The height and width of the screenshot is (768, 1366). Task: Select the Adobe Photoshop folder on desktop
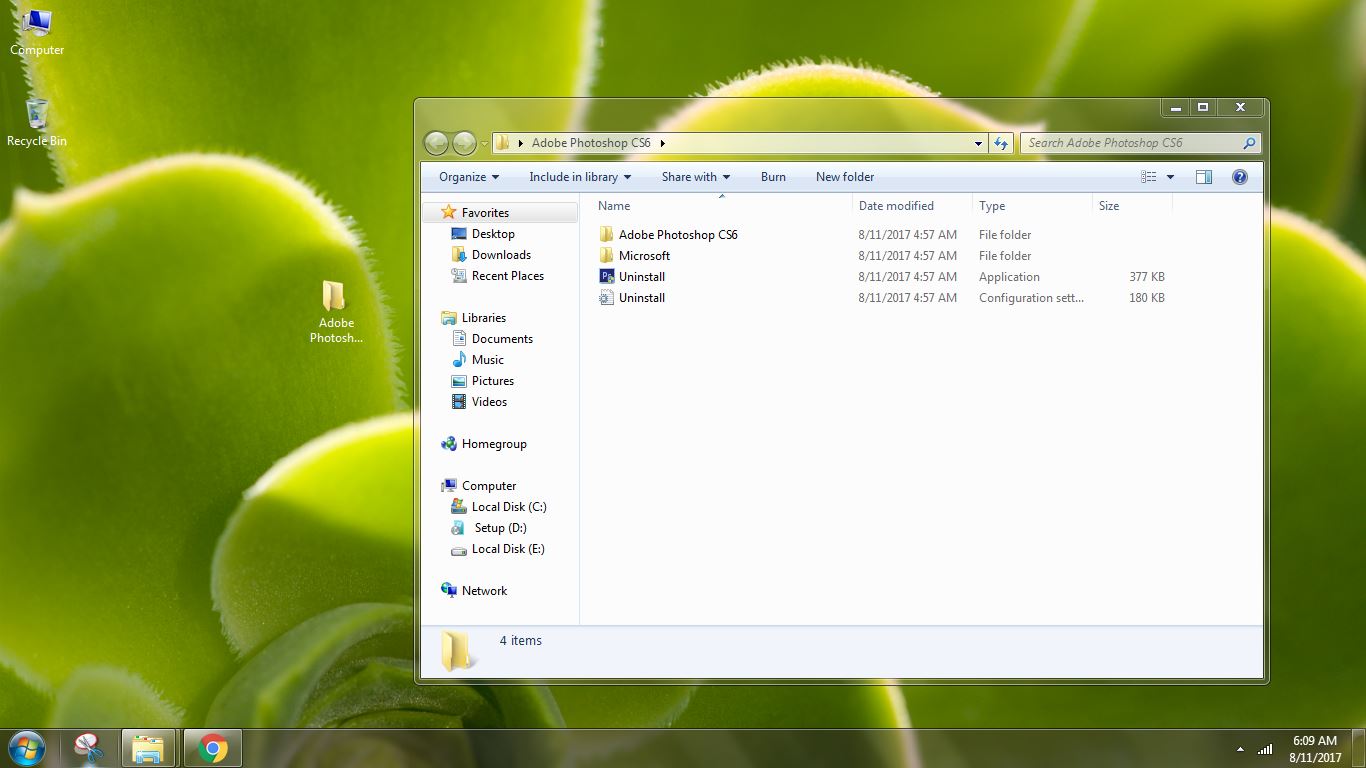336,312
